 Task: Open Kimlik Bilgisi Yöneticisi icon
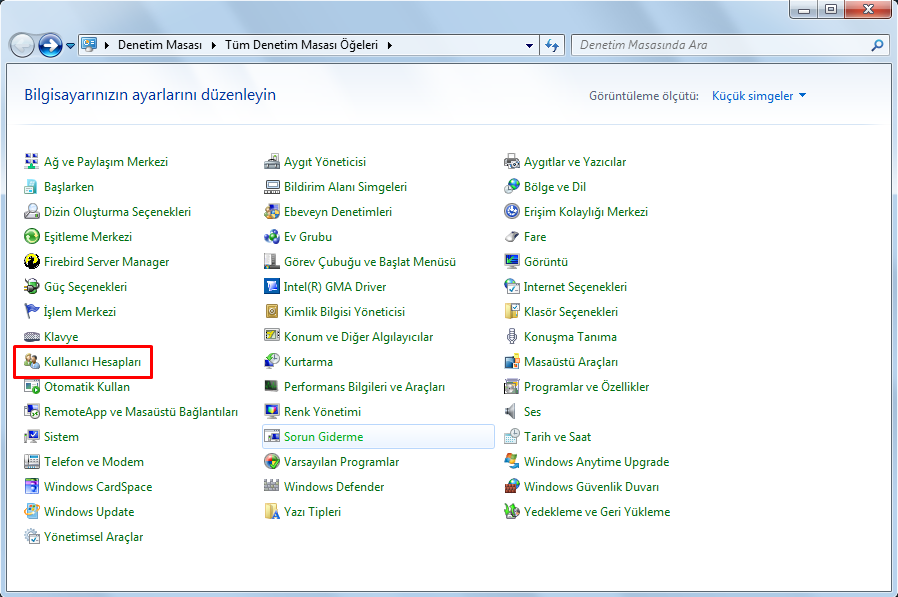[271, 312]
